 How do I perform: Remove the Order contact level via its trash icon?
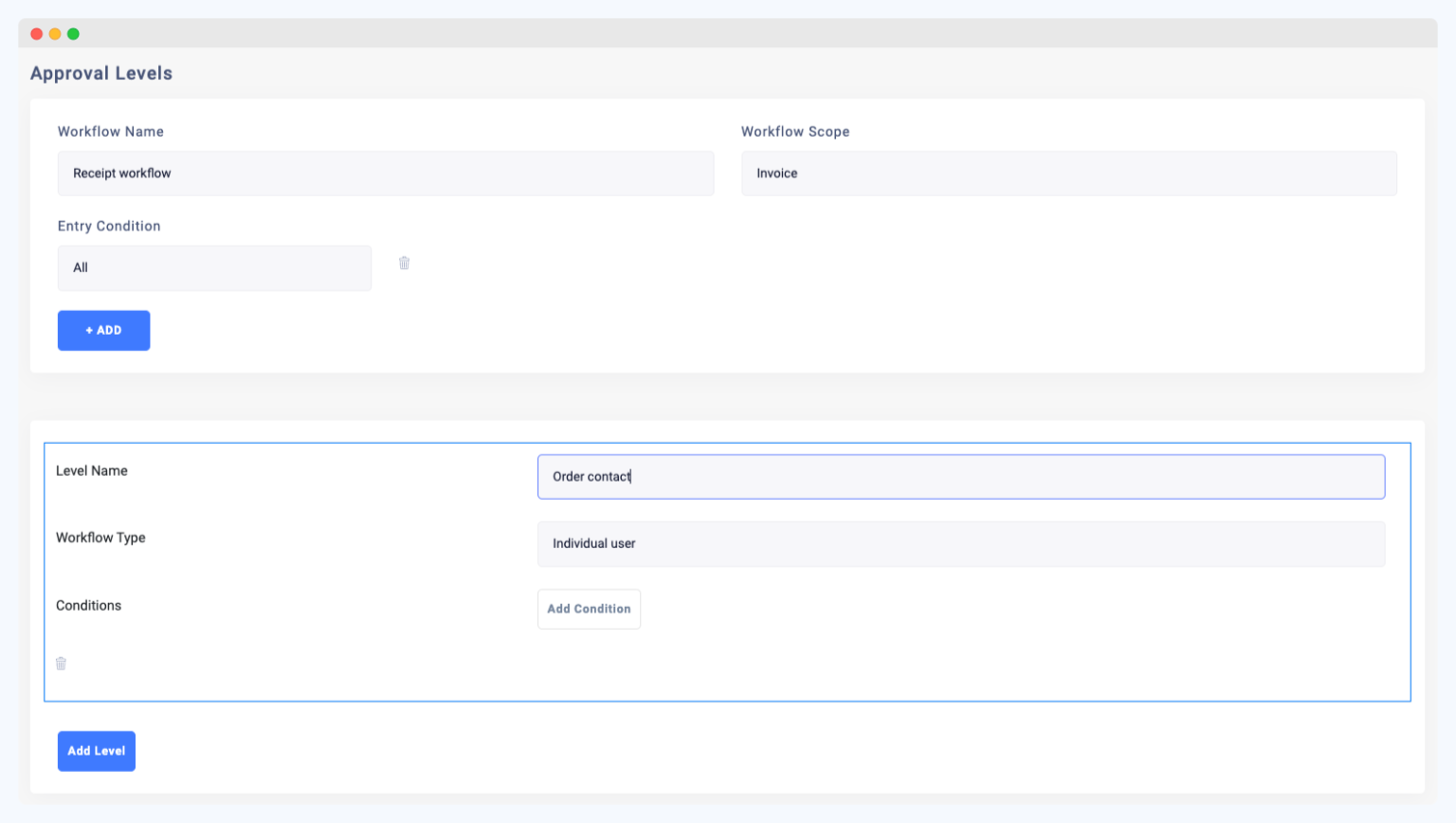coord(61,663)
